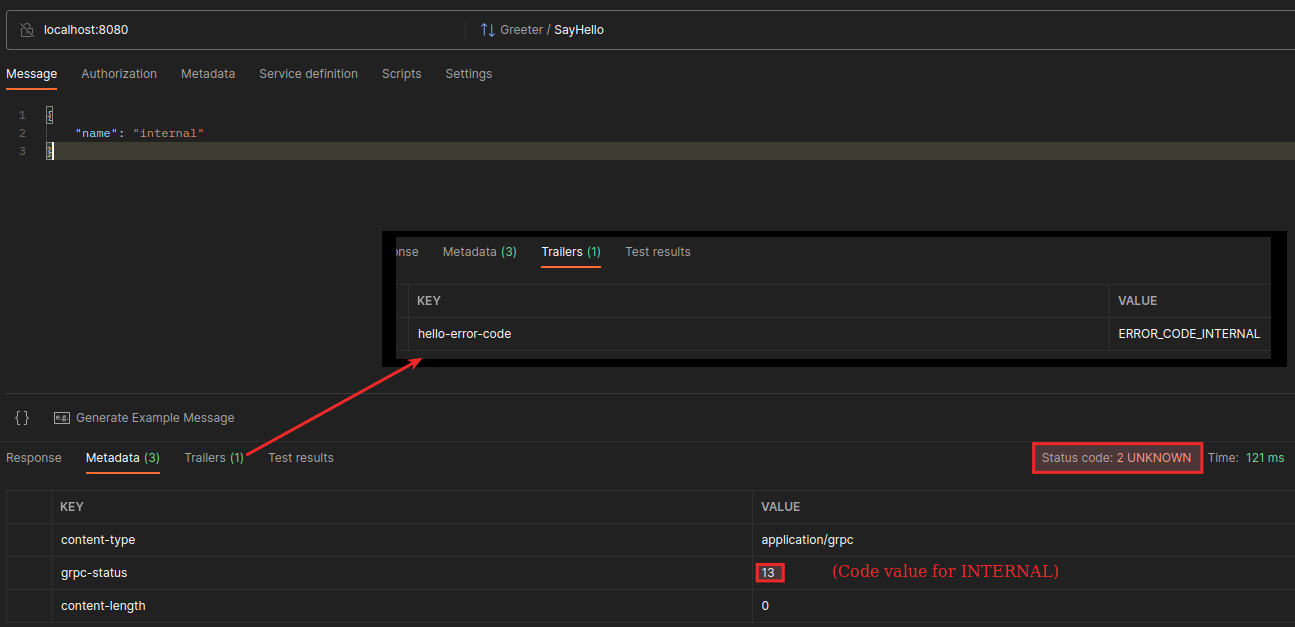
Task: Click the "name": "internal" line in editor
Action: pos(139,133)
